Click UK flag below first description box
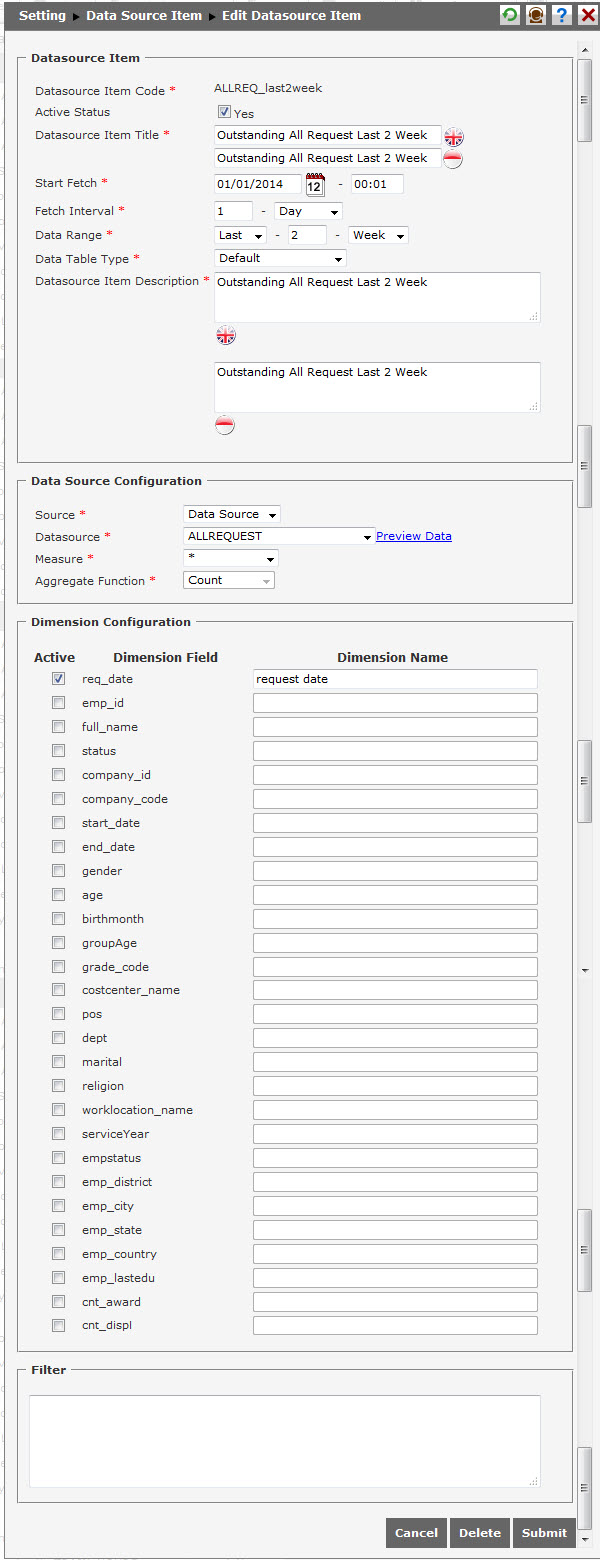Screen dimensions: 600x1560 [x=226, y=335]
